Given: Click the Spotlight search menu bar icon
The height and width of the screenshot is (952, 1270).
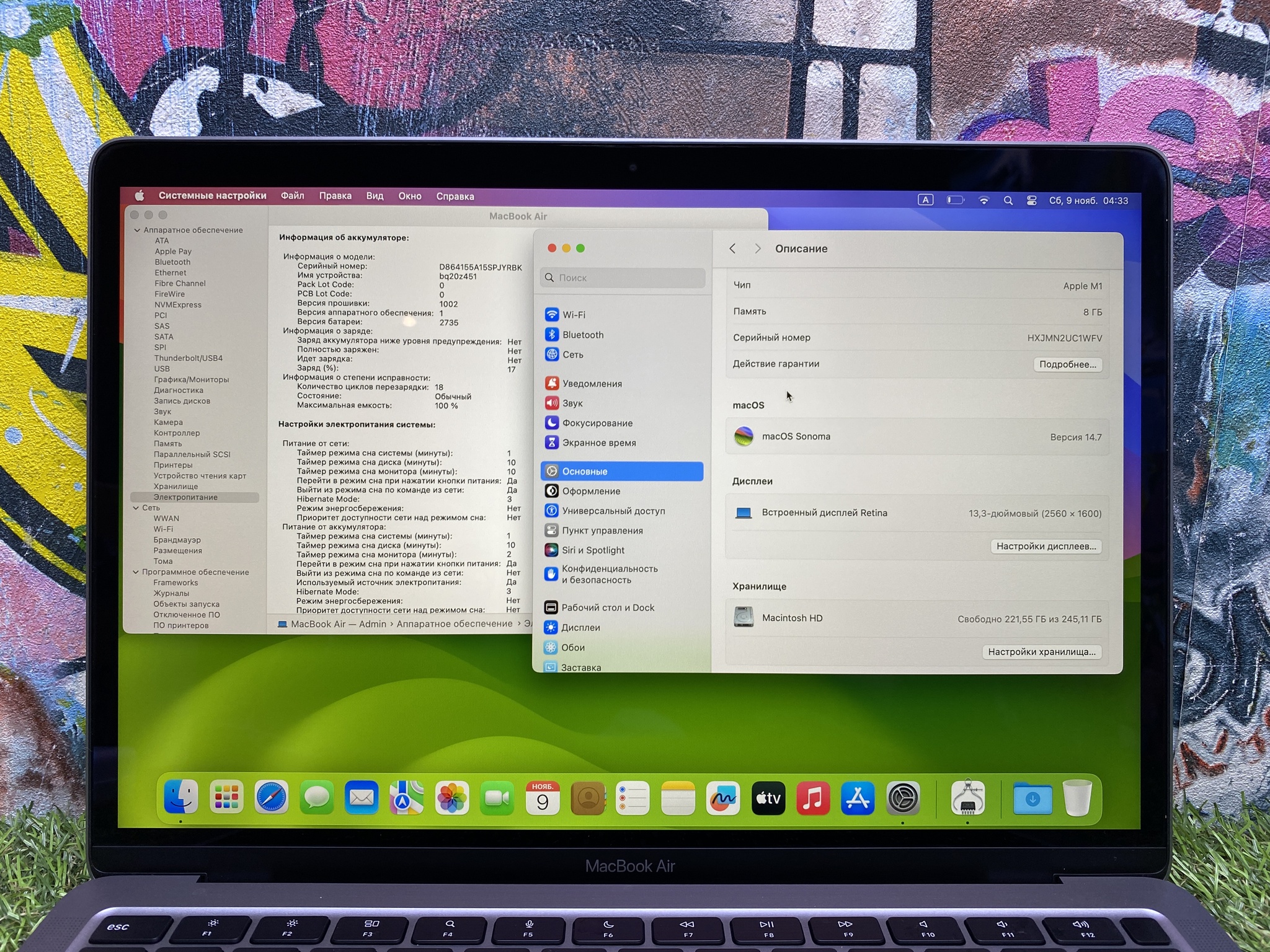Looking at the screenshot, I should pos(1008,201).
